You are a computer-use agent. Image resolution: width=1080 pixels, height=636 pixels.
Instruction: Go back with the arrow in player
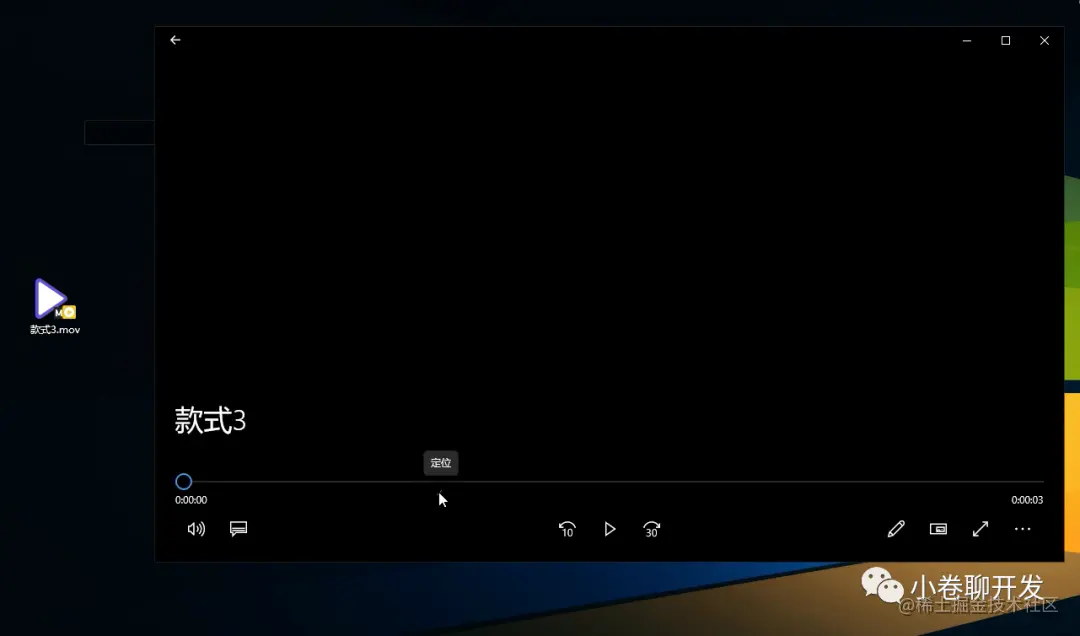(175, 40)
